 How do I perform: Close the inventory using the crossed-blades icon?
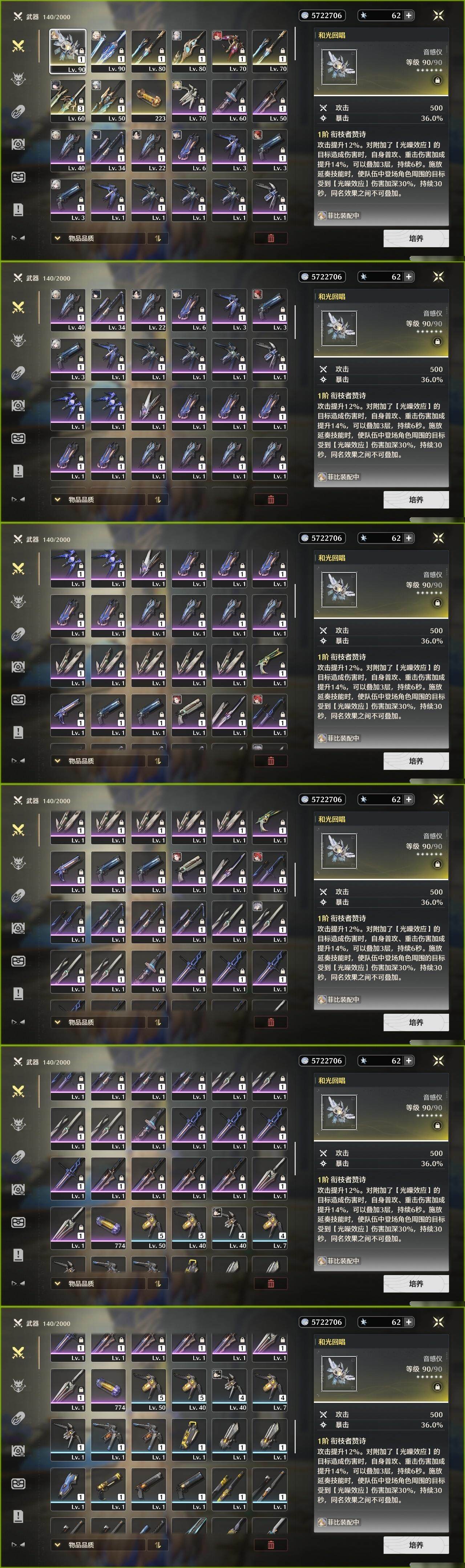438,15
